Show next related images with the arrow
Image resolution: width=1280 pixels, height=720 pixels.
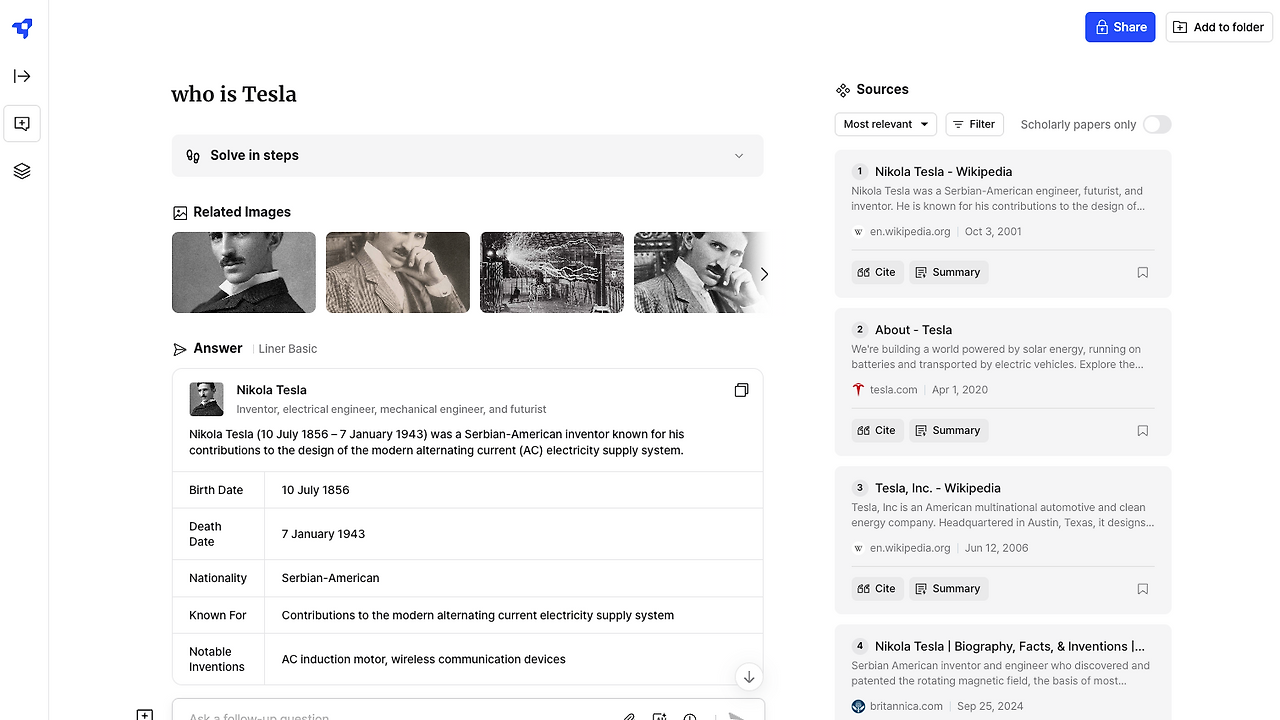coord(764,273)
